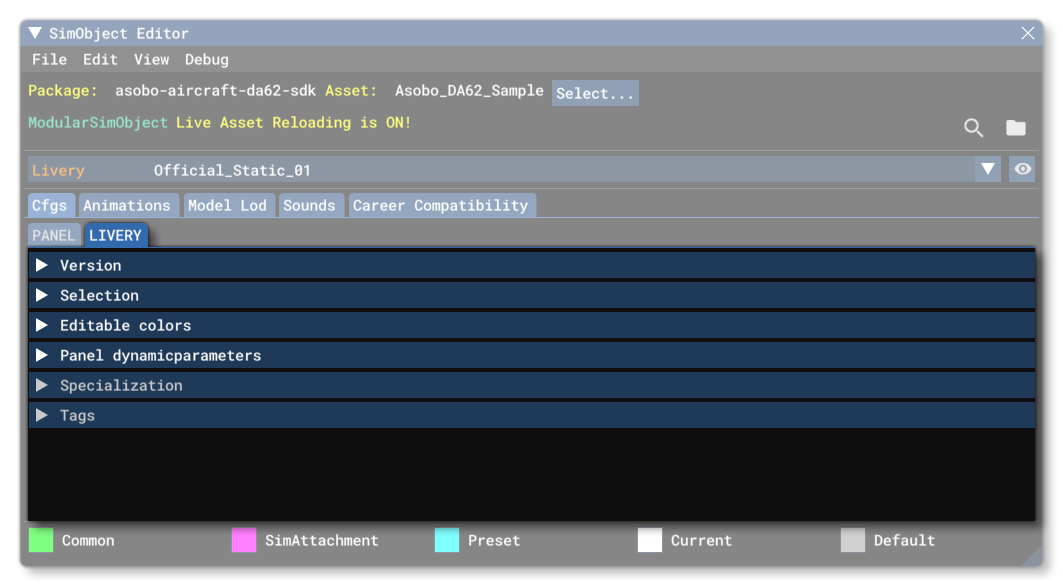Open the Career Compatibility tab

click(x=442, y=205)
